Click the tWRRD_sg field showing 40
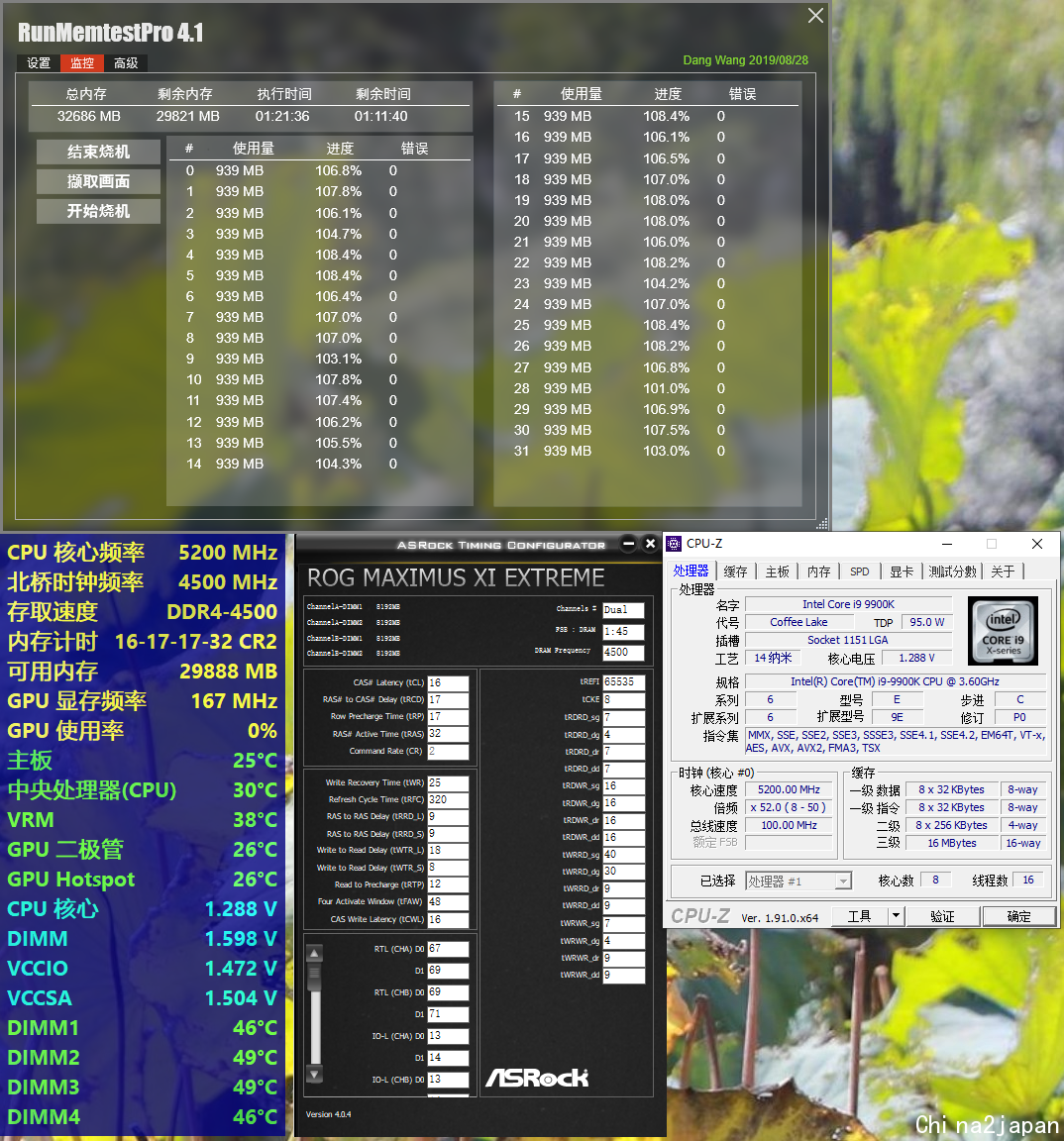Image resolution: width=1064 pixels, height=1141 pixels. 624,855
